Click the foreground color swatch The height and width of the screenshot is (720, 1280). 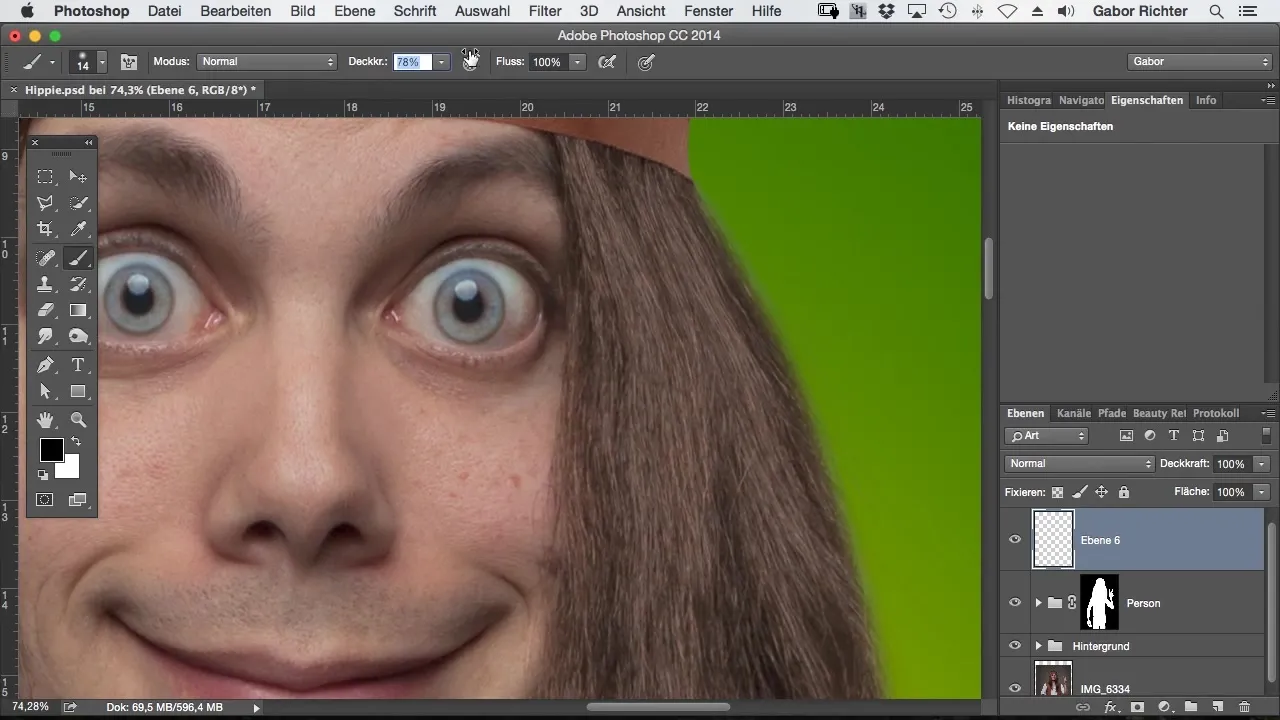pyautogui.click(x=51, y=450)
